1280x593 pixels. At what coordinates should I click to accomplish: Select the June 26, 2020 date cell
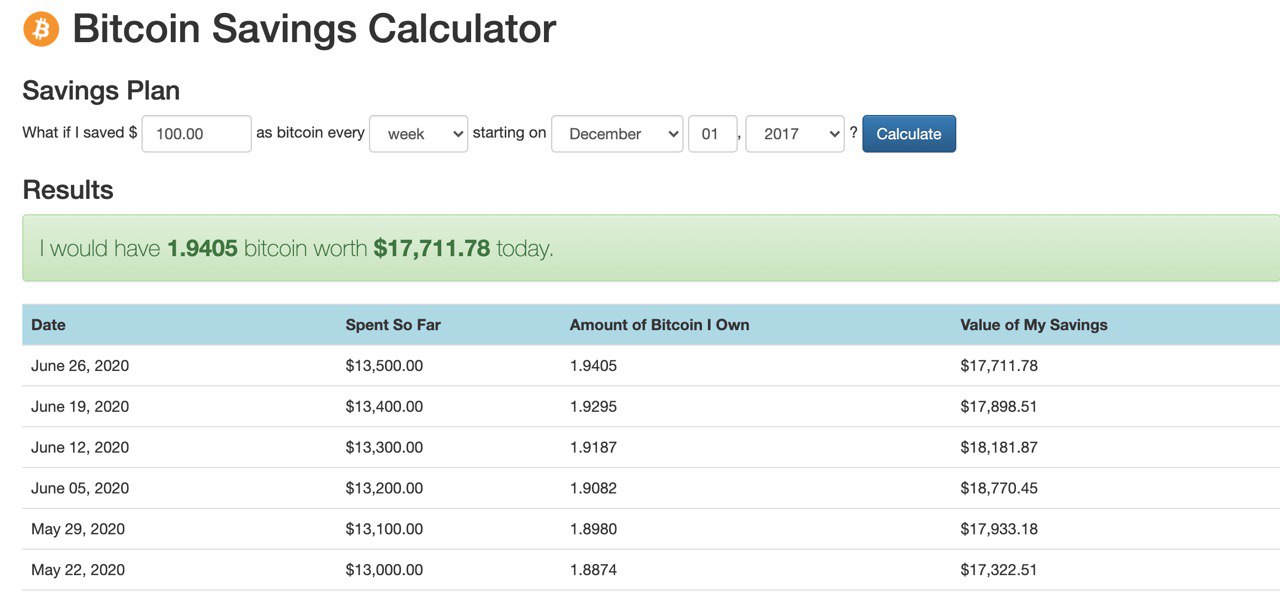tap(80, 366)
